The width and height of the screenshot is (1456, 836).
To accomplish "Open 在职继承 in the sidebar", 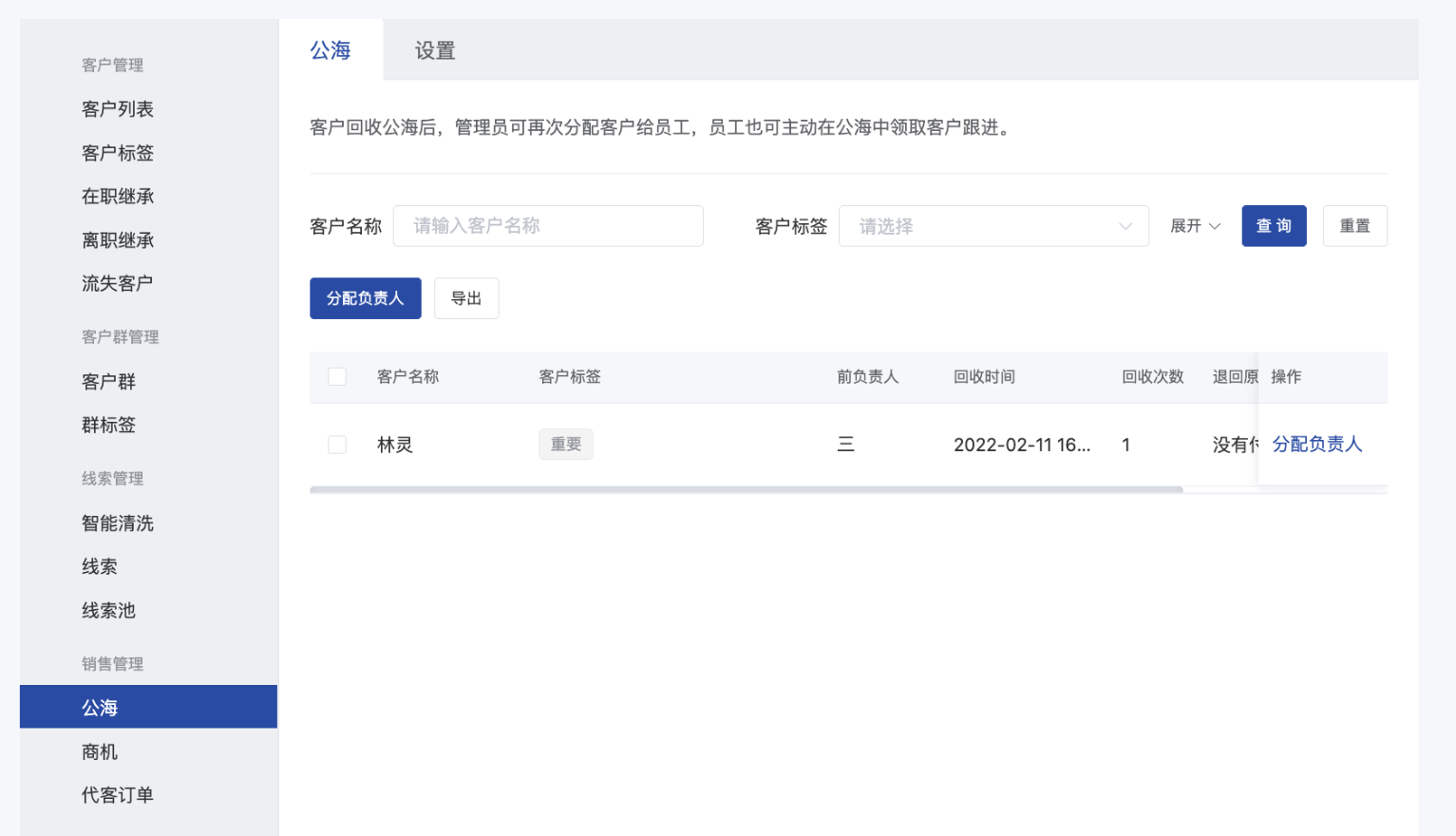I will point(118,197).
